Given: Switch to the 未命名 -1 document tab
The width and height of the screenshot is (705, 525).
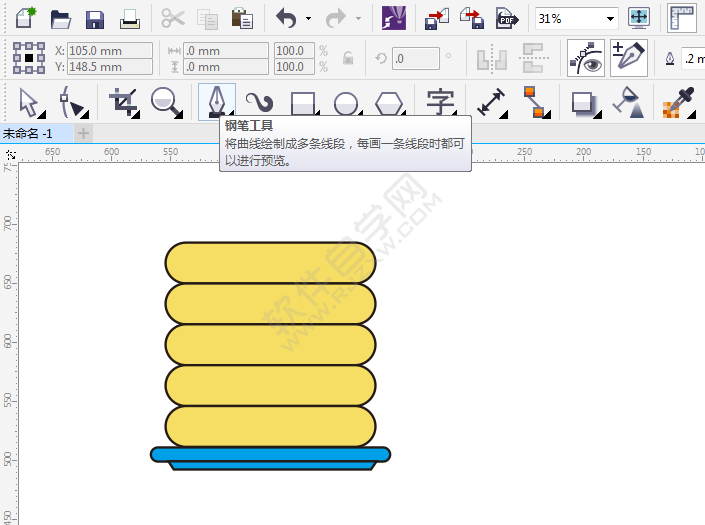Looking at the screenshot, I should coord(30,133).
